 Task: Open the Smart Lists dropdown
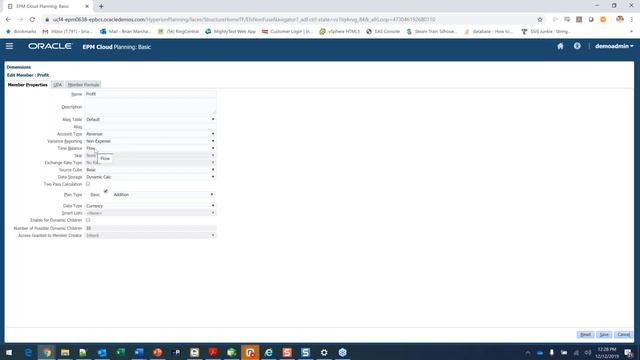(x=150, y=213)
